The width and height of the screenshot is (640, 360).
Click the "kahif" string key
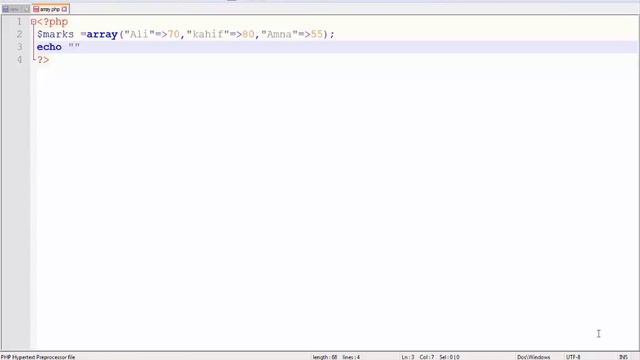[x=208, y=34]
